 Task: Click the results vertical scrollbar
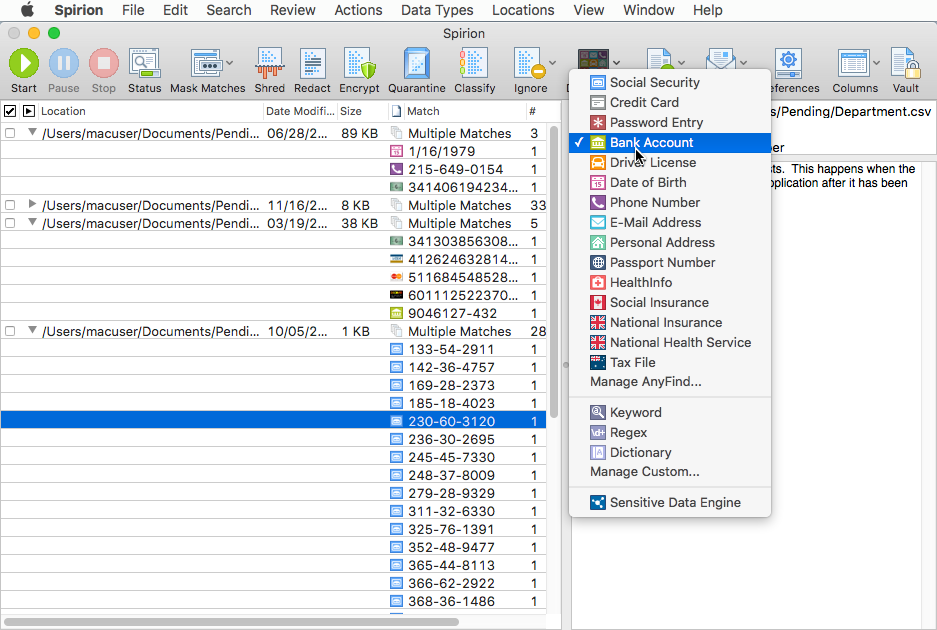point(554,272)
